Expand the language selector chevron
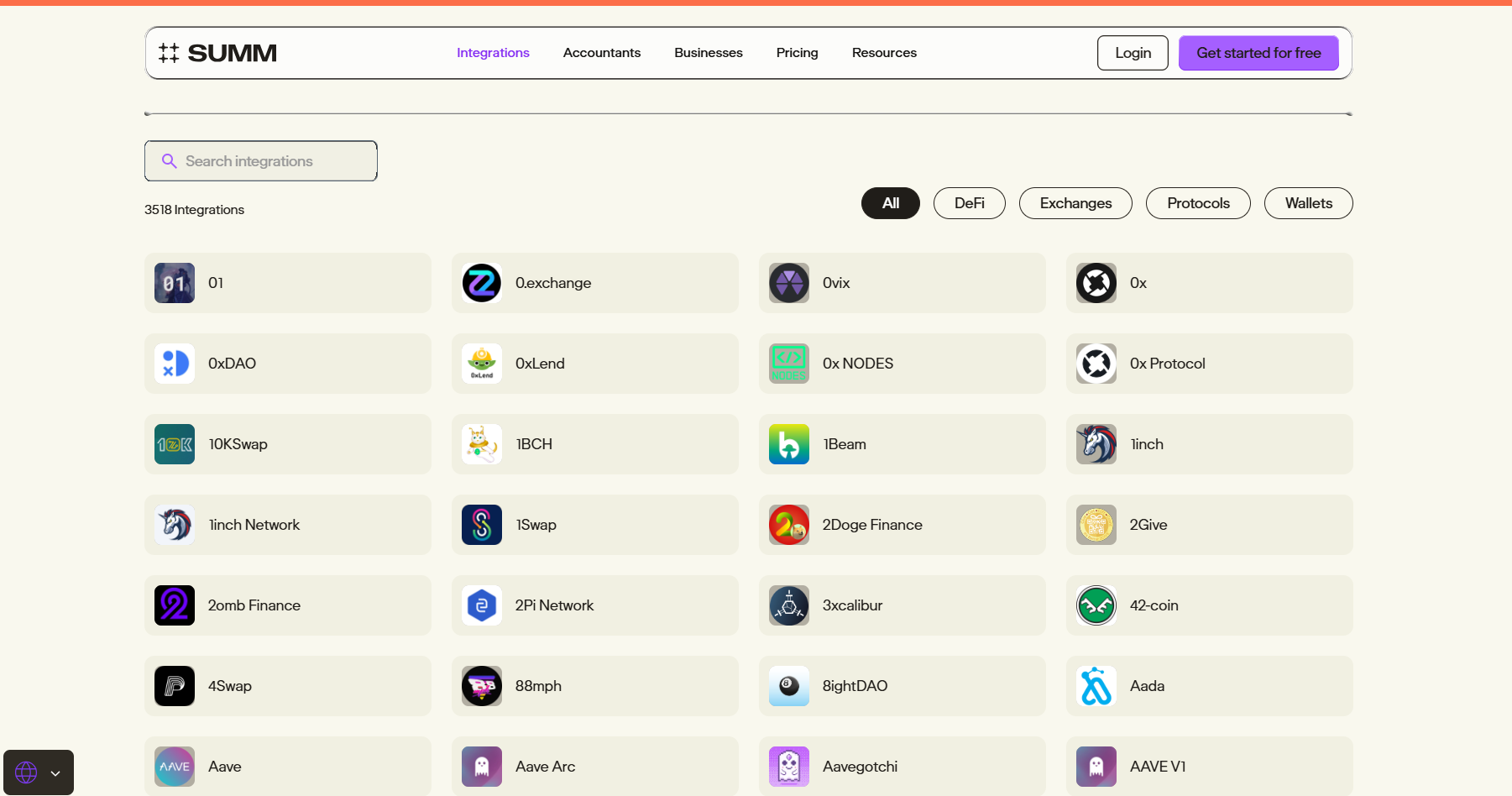This screenshot has width=1512, height=796. click(x=55, y=772)
